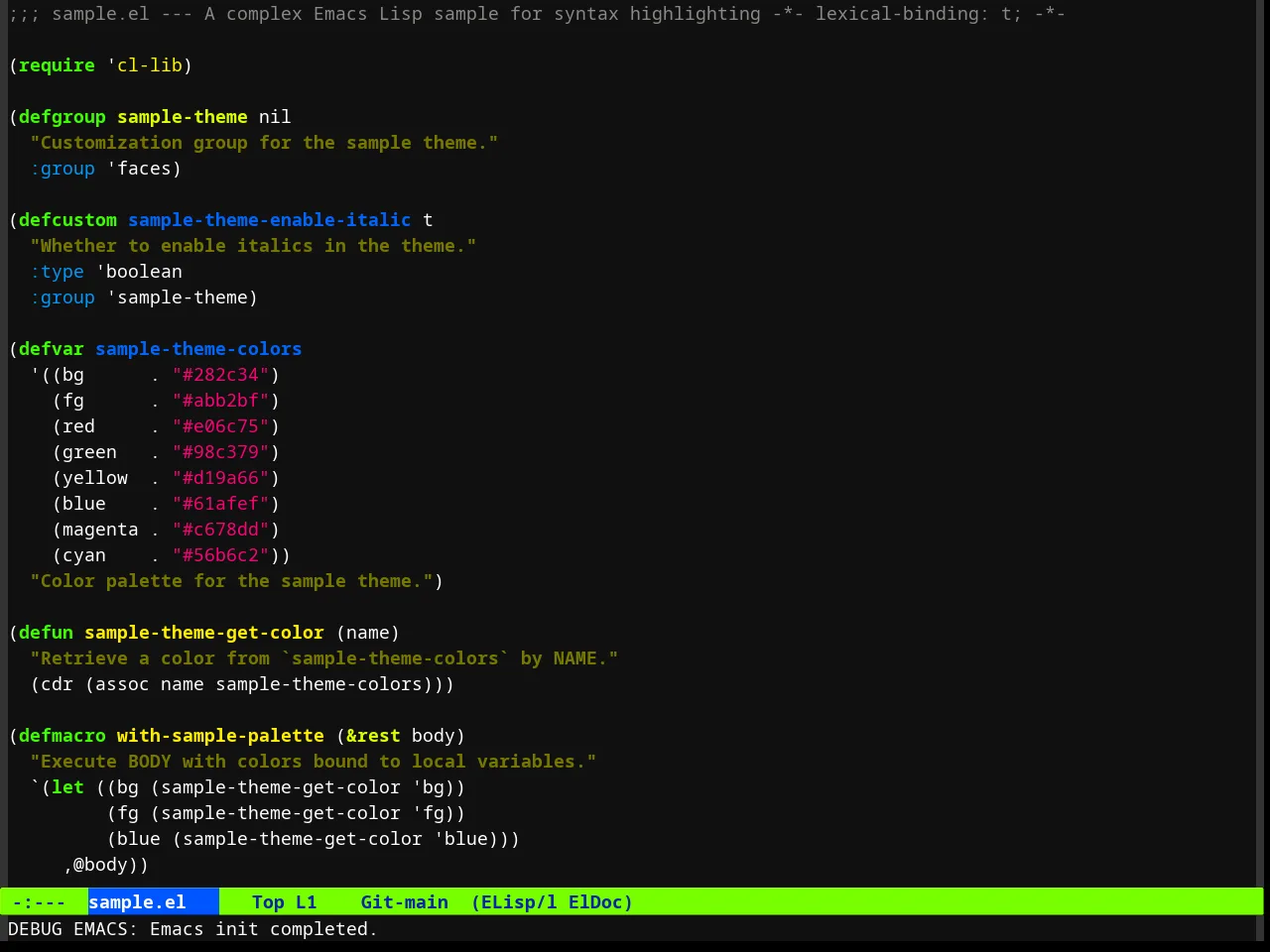Click the Top position indicator in mode line
The height and width of the screenshot is (952, 1270).
point(268,902)
